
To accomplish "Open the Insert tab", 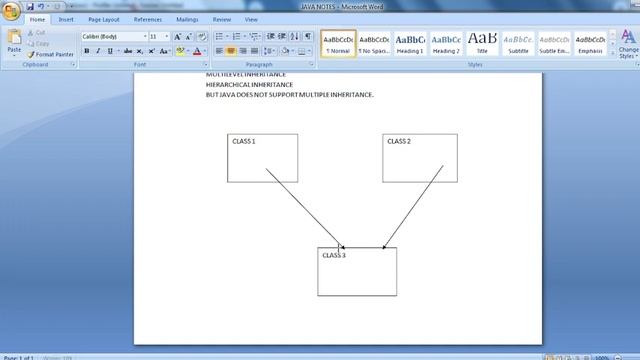I will tap(66, 20).
